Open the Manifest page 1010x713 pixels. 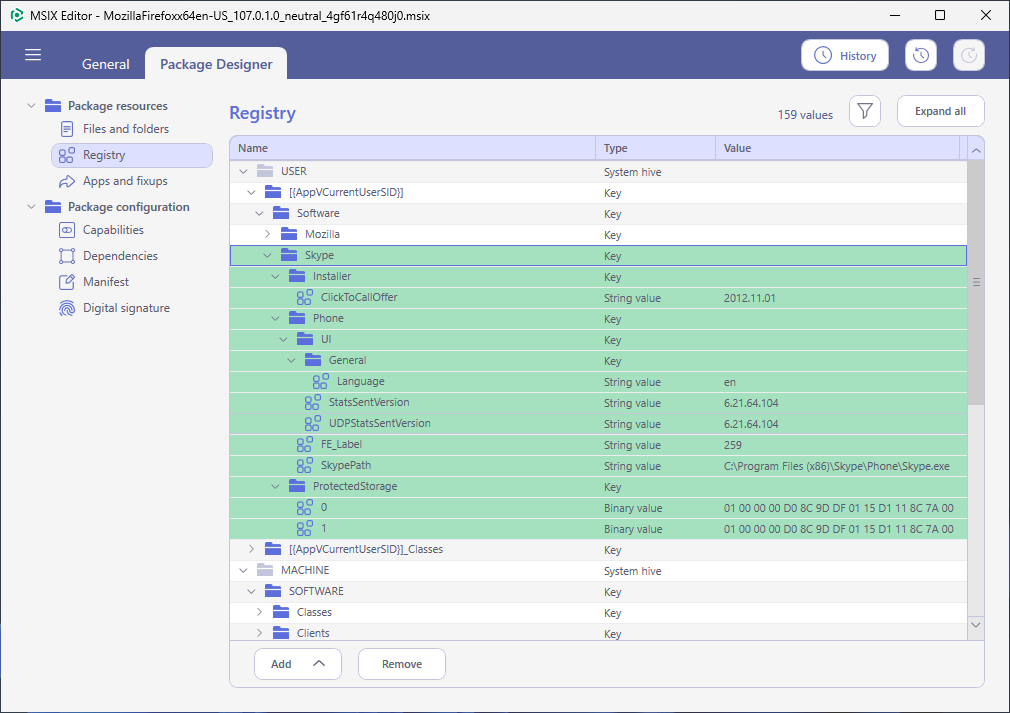tap(106, 282)
